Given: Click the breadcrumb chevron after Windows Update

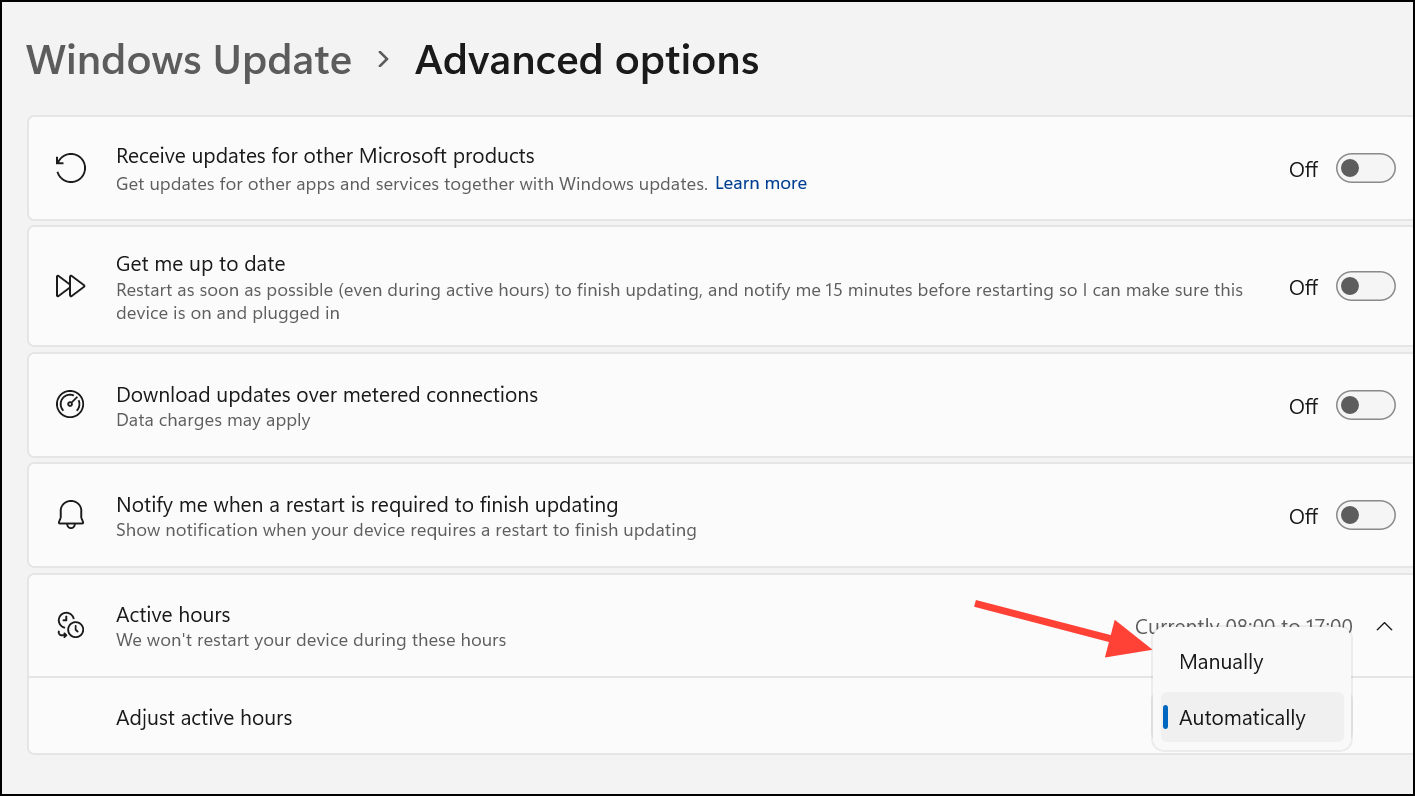Looking at the screenshot, I should tap(383, 60).
